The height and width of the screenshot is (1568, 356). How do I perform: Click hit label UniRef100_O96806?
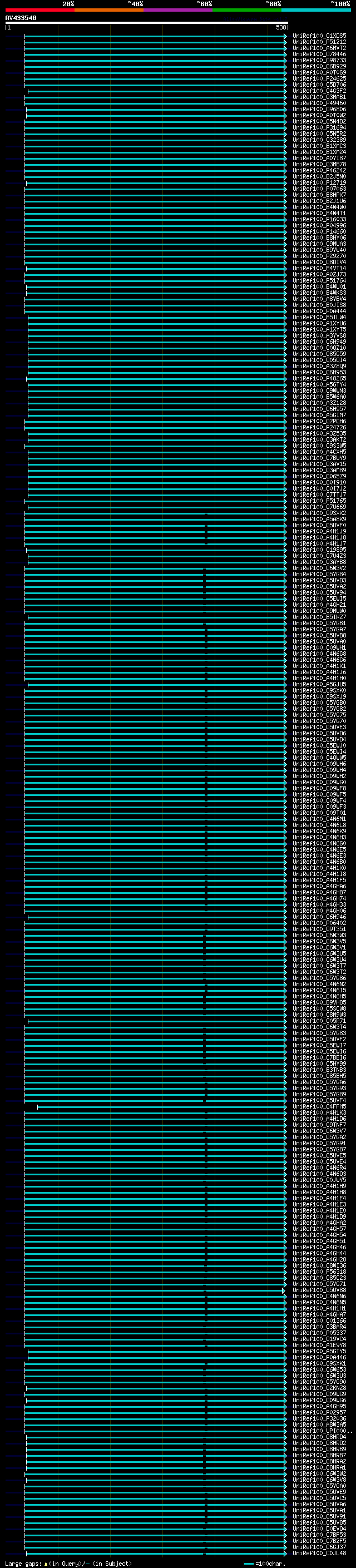coord(319,109)
